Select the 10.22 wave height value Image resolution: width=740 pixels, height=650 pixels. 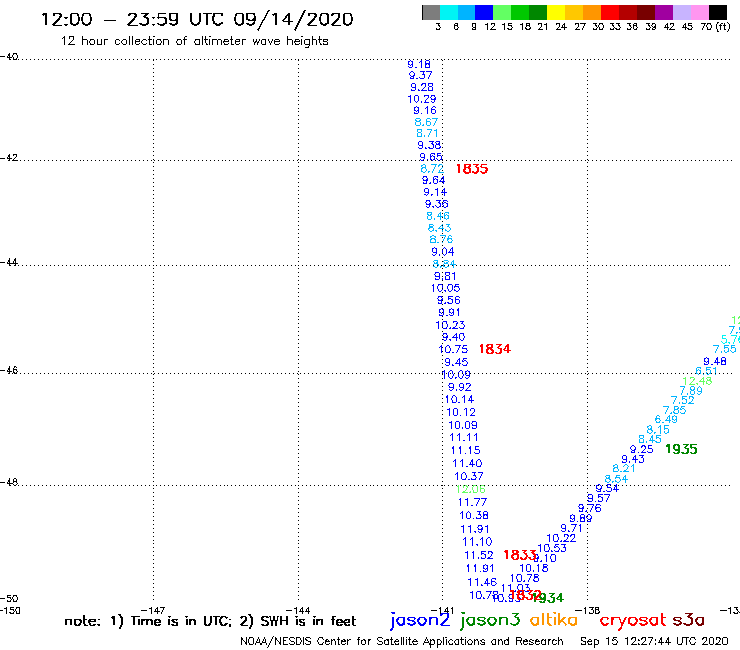coord(561,538)
